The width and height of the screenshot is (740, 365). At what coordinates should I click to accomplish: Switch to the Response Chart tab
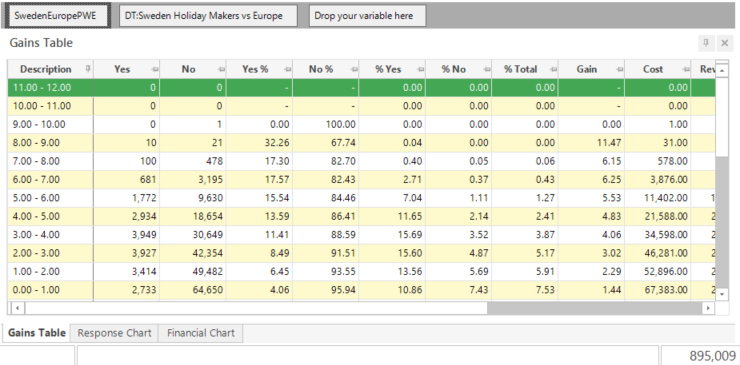tap(114, 333)
